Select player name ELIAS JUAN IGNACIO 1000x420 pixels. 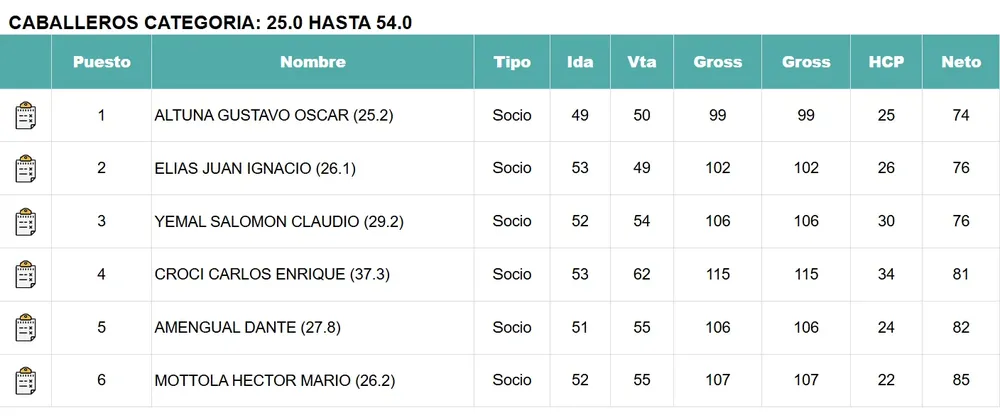[x=254, y=169]
